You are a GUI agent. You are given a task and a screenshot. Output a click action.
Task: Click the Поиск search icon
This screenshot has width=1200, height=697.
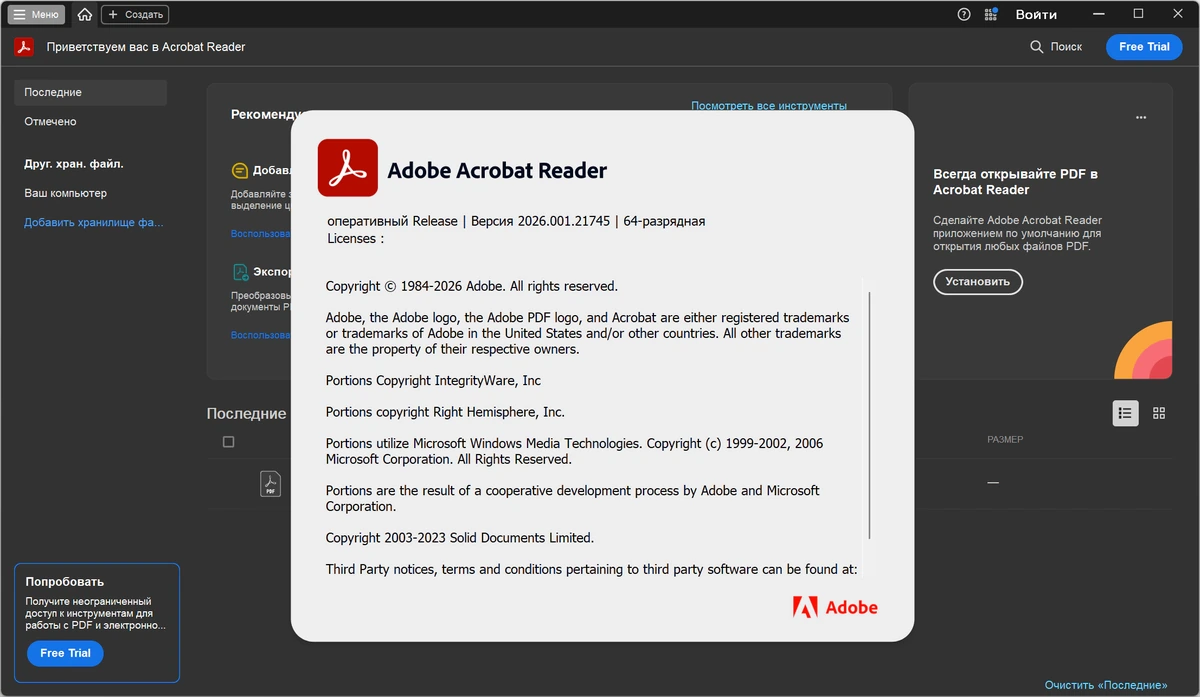click(x=1037, y=47)
